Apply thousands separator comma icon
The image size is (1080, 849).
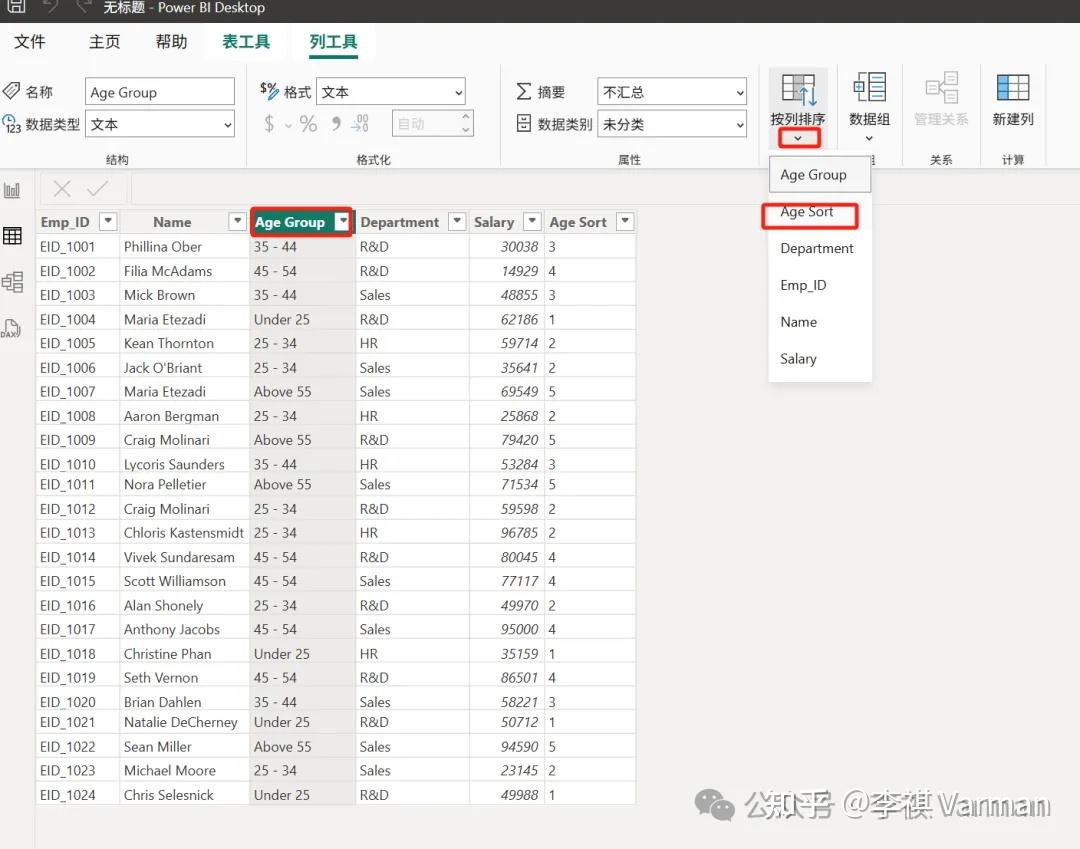coord(336,123)
